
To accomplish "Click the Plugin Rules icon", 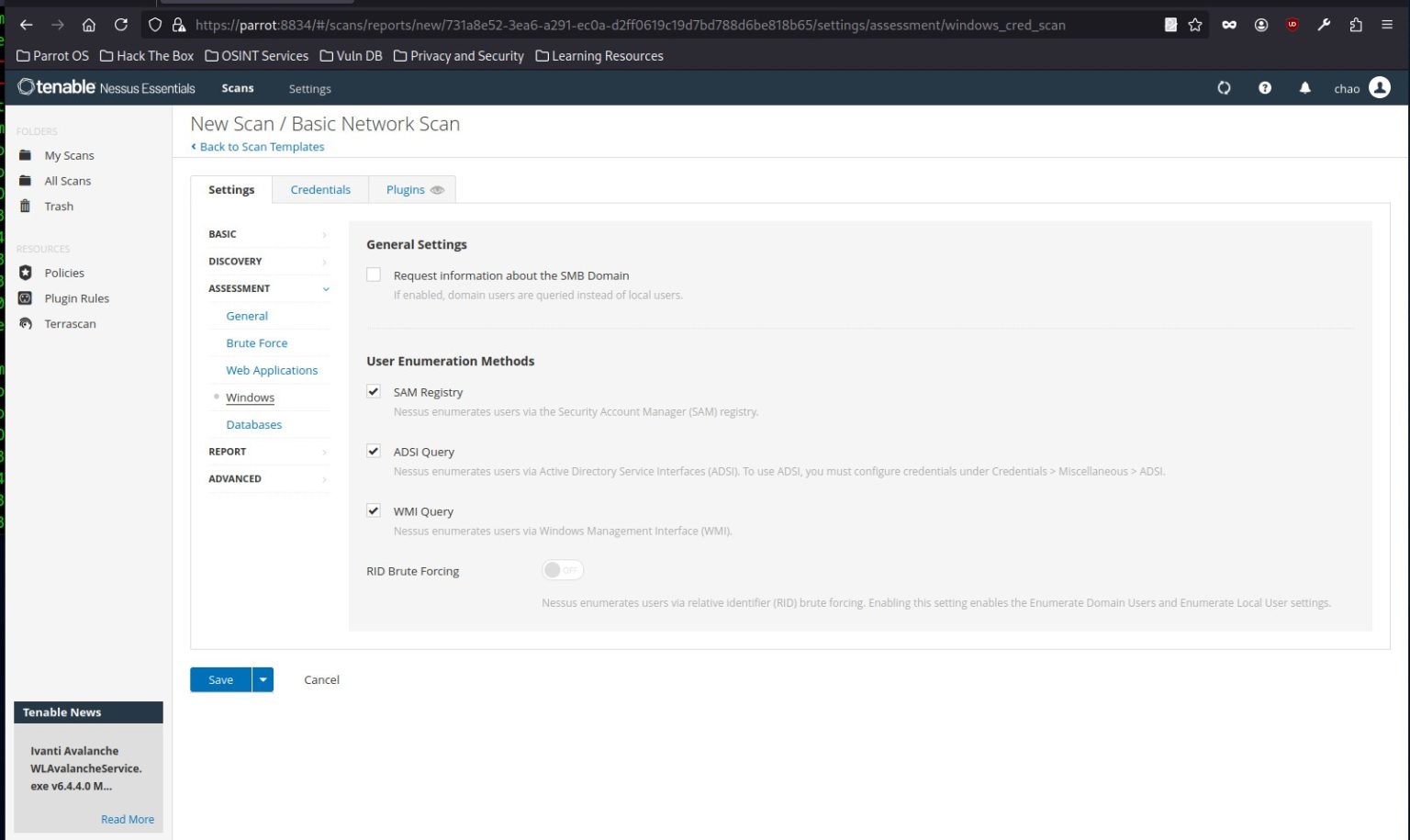I will point(26,298).
